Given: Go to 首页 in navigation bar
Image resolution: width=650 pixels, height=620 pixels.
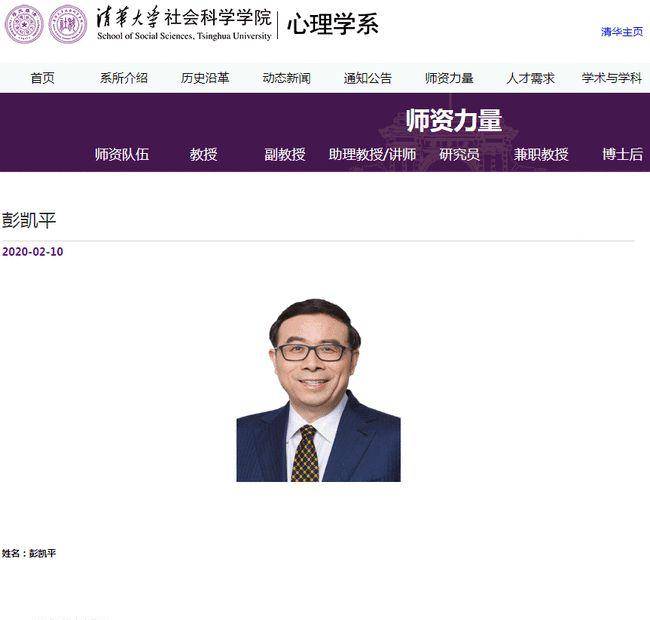Looking at the screenshot, I should (42, 78).
